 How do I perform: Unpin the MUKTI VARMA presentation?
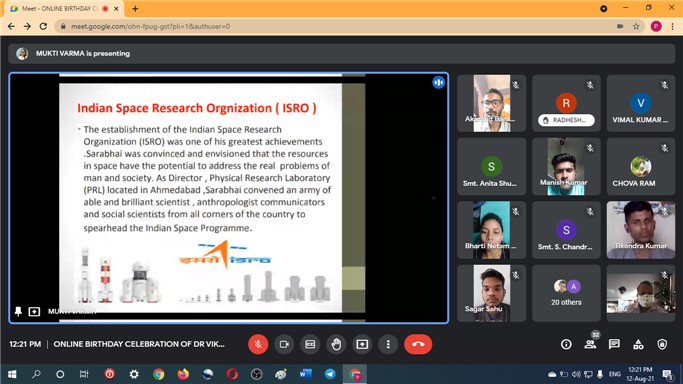[18, 311]
